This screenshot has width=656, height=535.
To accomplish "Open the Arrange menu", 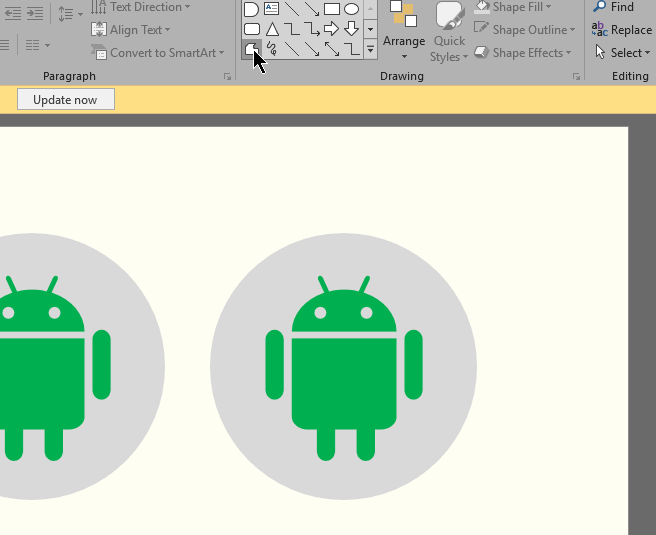I will (x=404, y=31).
